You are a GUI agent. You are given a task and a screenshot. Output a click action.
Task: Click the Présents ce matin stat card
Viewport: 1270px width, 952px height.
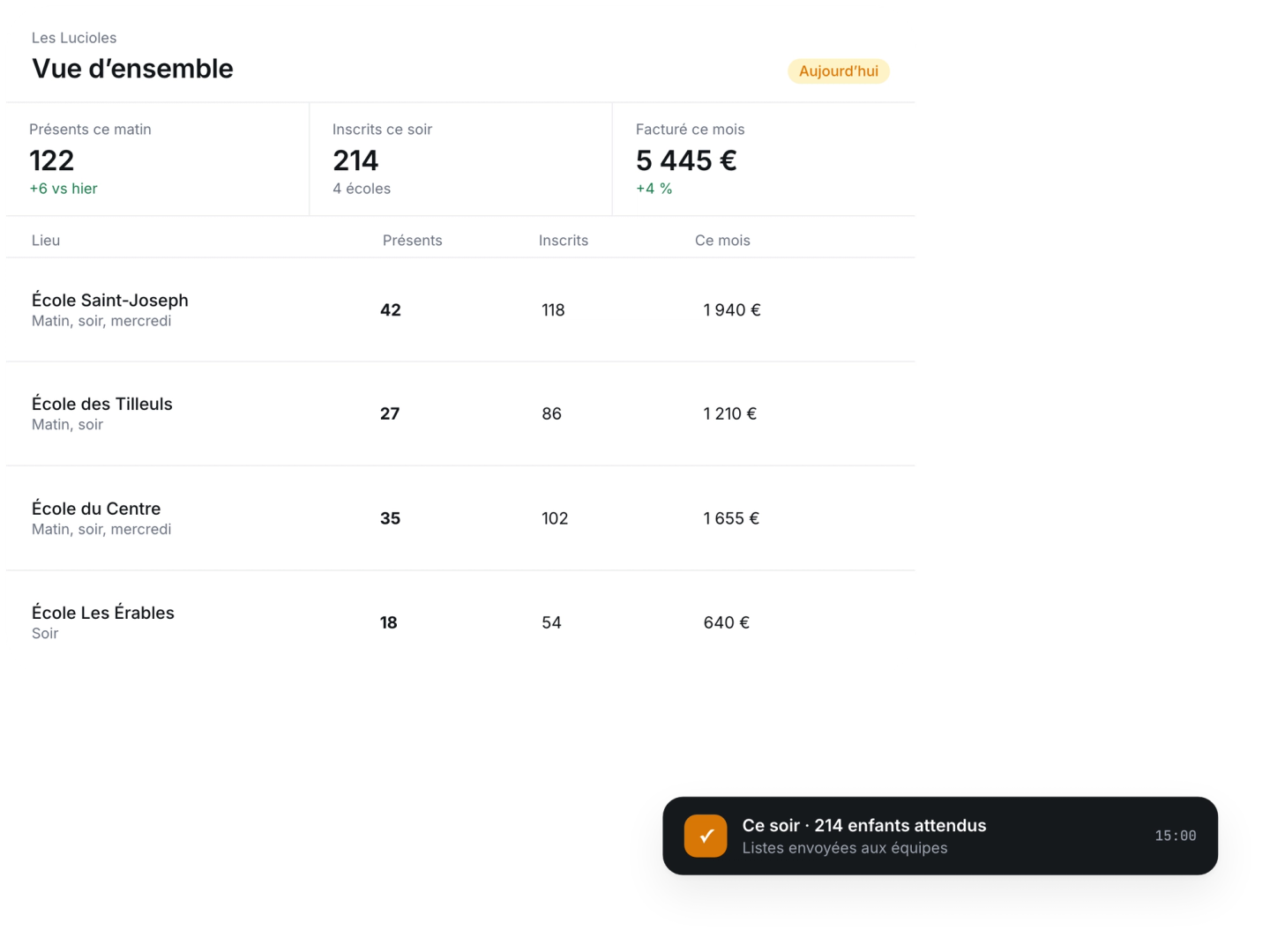(158, 159)
